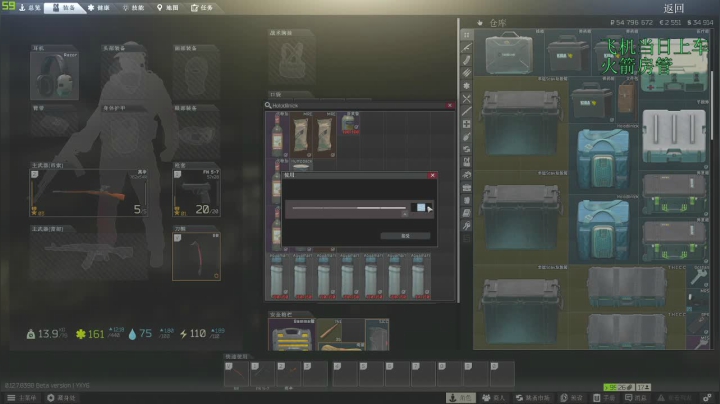Select the grenade stash filter icon
The image size is (720, 404).
click(x=467, y=137)
